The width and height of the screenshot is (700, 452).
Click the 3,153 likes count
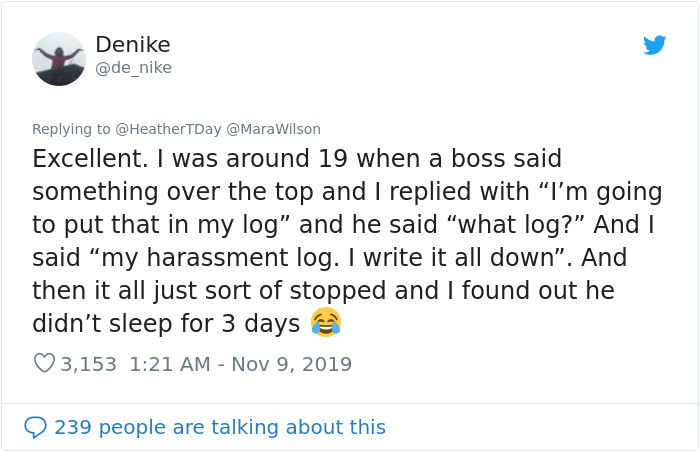coord(90,364)
